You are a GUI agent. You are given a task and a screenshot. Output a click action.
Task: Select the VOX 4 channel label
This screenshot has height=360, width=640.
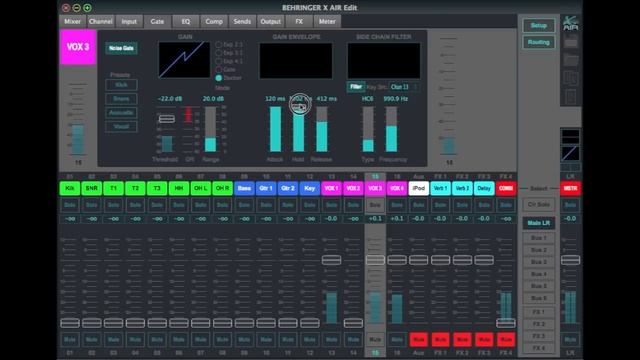[397, 188]
